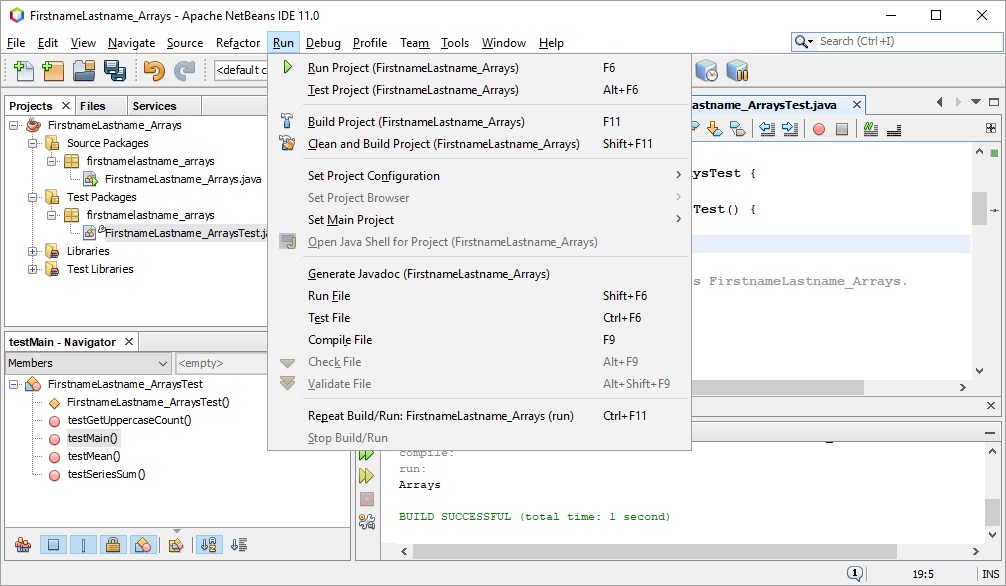
Task: Toggle Show Inner Classes button in Navigator
Action: 143,545
